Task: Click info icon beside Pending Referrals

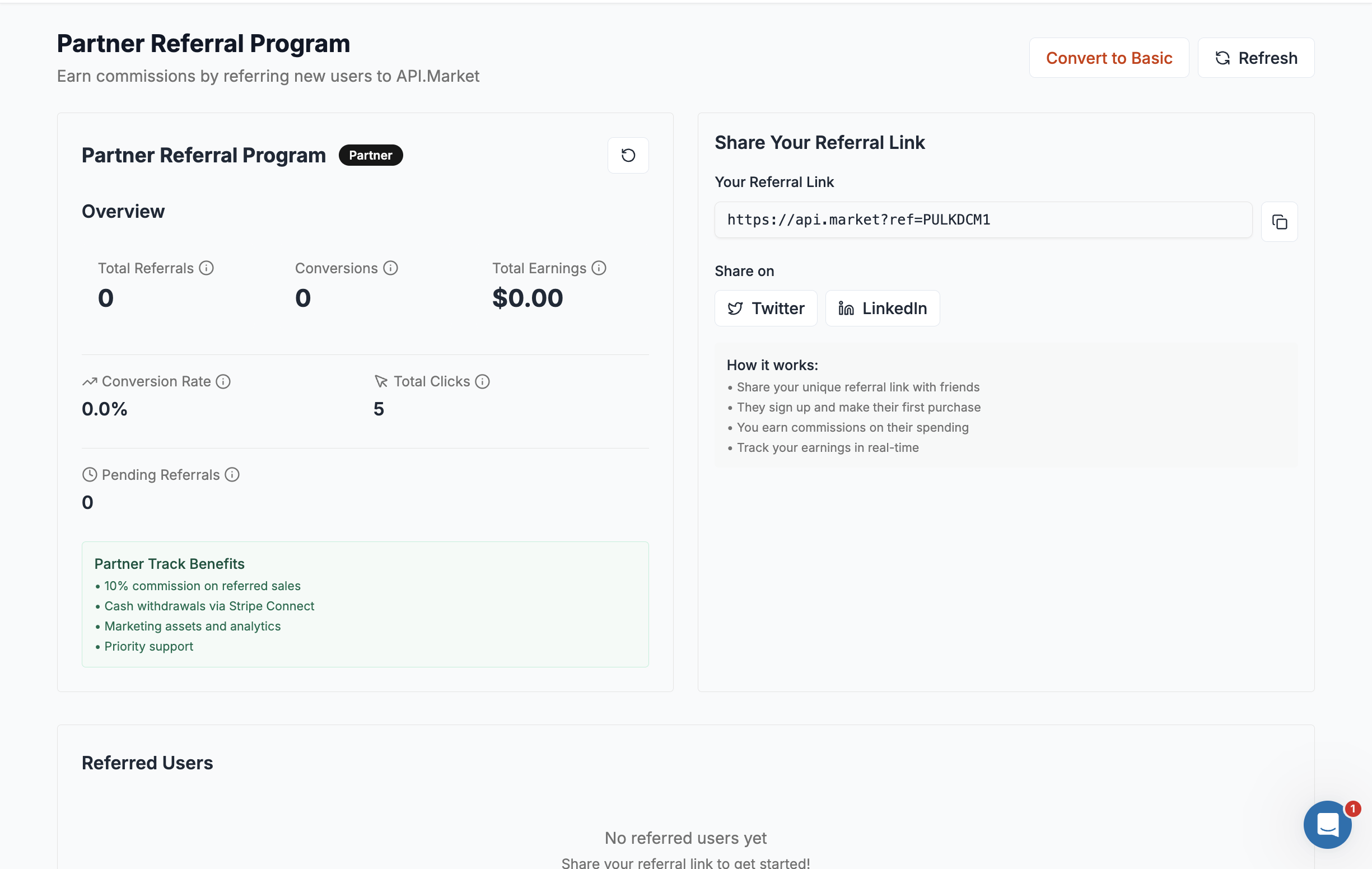Action: point(232,475)
